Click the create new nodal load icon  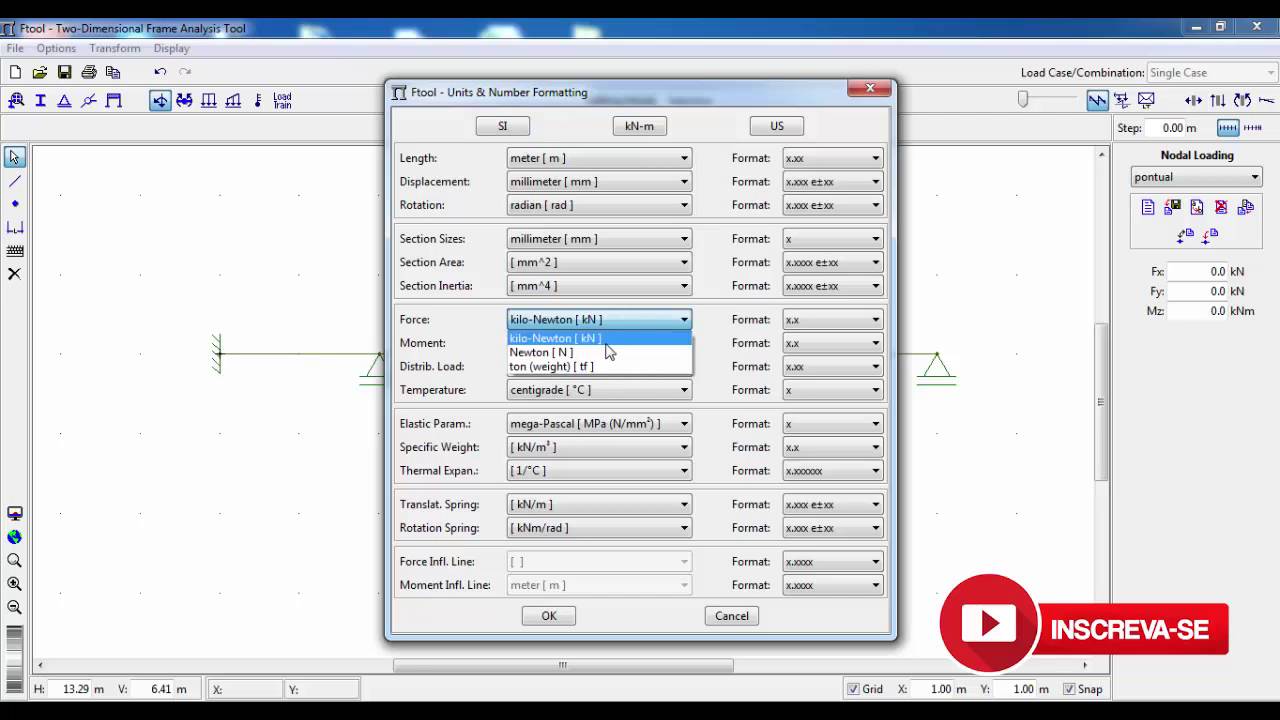pyautogui.click(x=1148, y=207)
